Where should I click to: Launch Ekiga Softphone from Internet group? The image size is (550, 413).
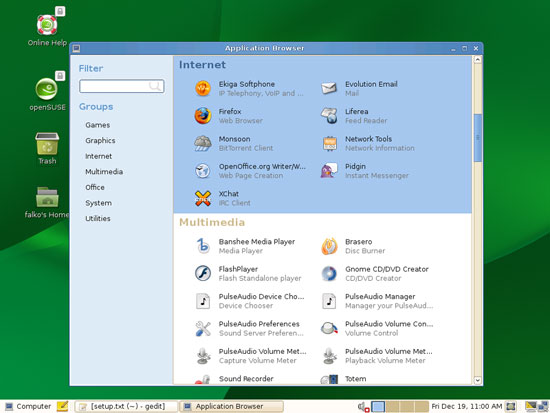[249, 88]
